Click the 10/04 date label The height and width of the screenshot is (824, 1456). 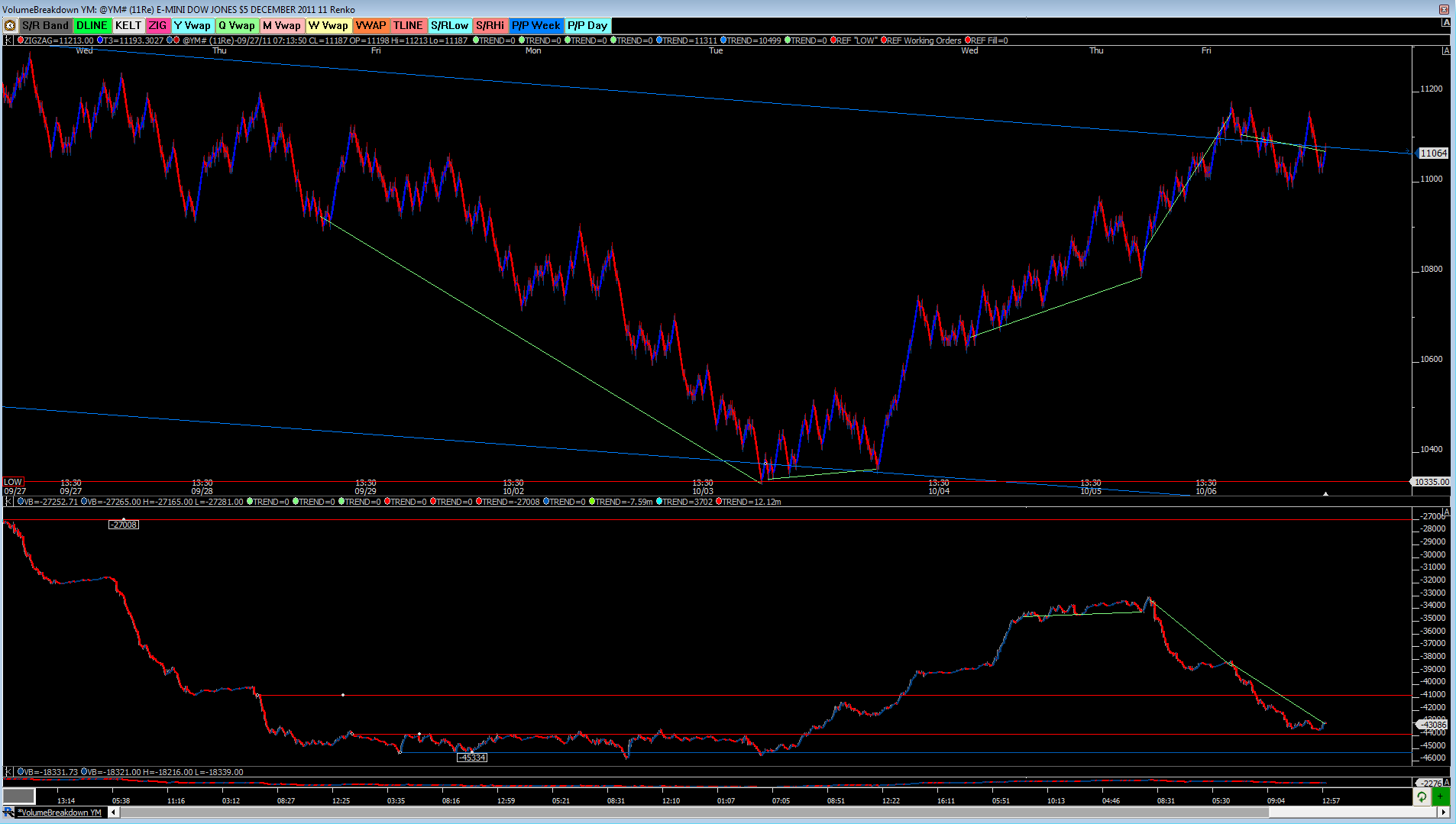coord(939,491)
